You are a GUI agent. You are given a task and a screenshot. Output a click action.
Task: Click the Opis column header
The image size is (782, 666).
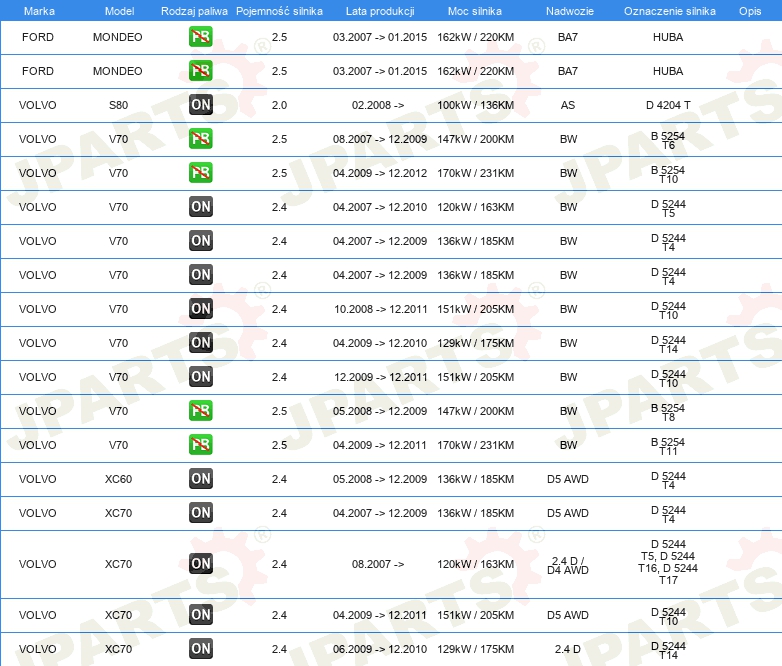[x=750, y=11]
